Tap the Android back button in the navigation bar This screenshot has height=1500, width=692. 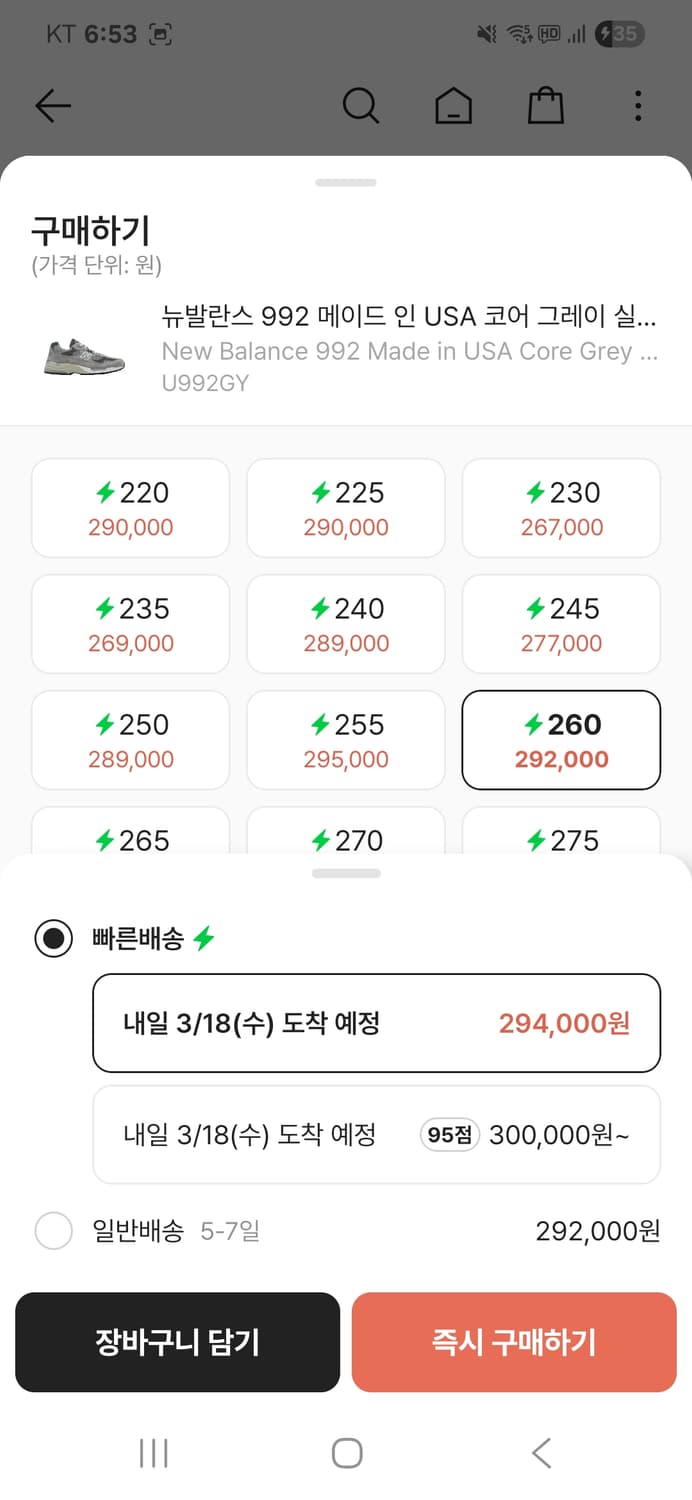click(x=541, y=1454)
